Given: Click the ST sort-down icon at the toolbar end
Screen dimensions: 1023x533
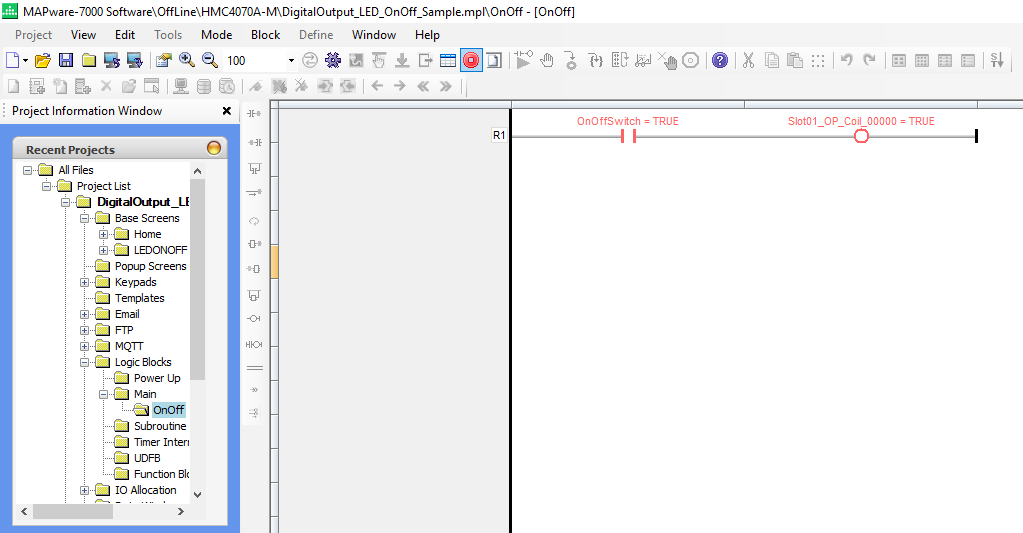Looking at the screenshot, I should 997,61.
